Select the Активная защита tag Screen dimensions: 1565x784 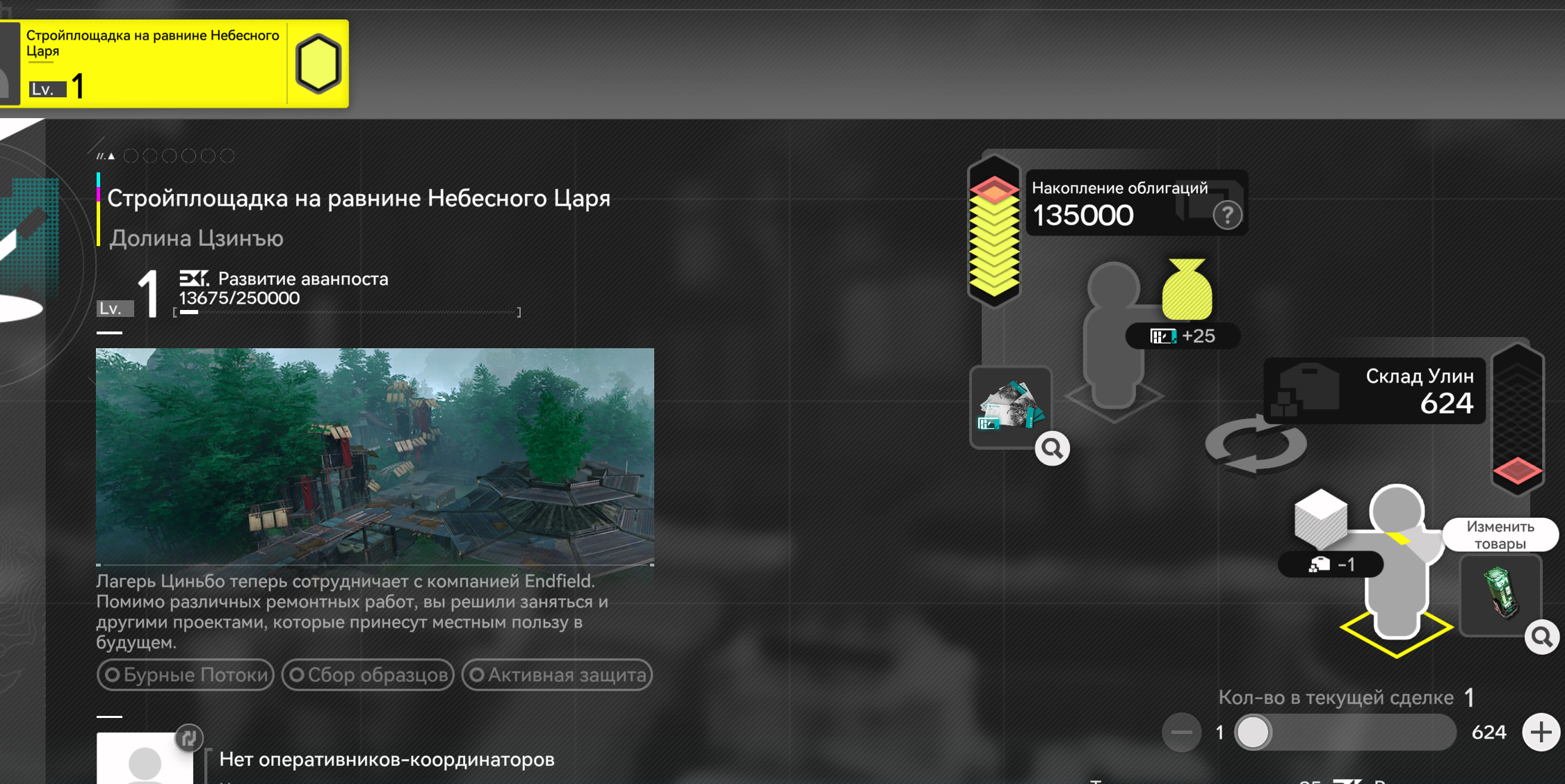pos(557,675)
